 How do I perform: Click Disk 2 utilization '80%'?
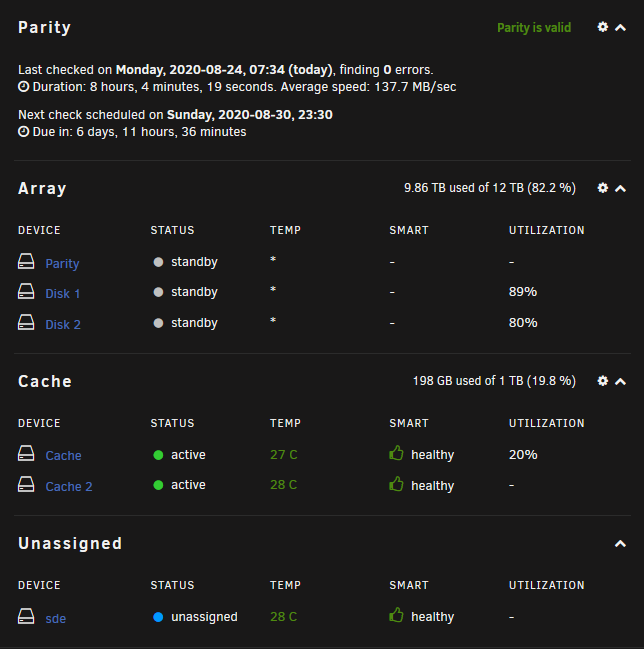click(523, 323)
